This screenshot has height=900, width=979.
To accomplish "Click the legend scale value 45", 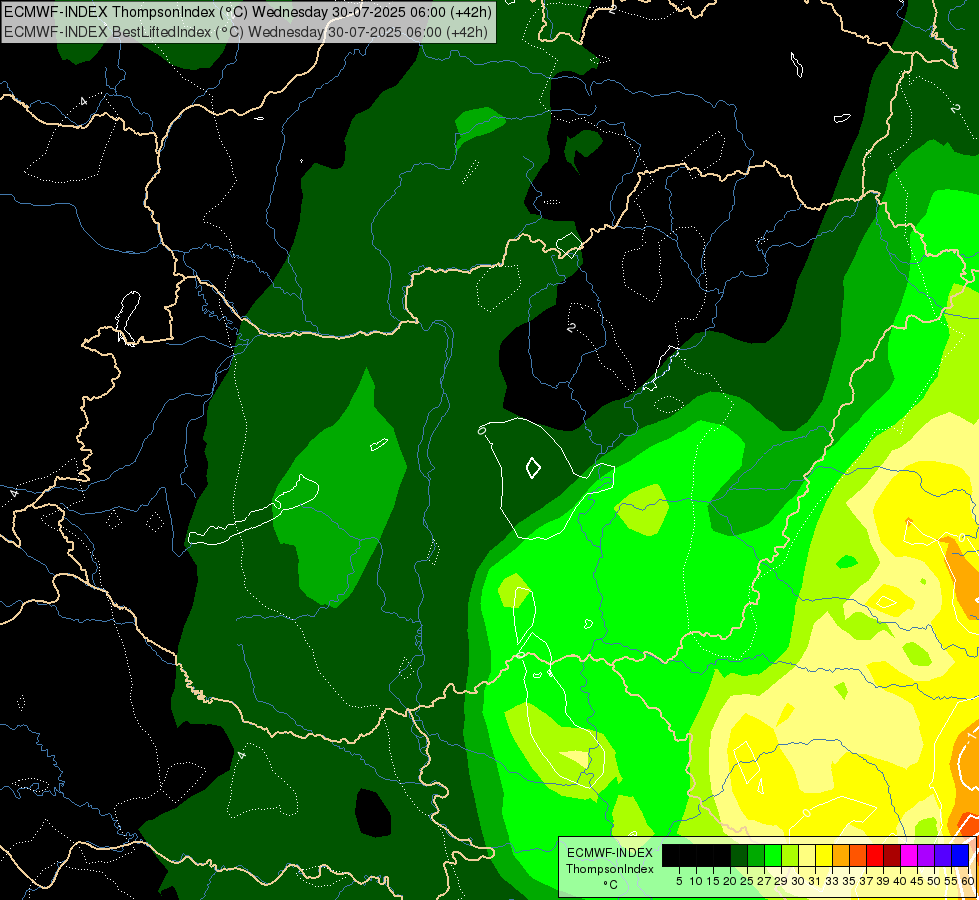I will [x=917, y=881].
